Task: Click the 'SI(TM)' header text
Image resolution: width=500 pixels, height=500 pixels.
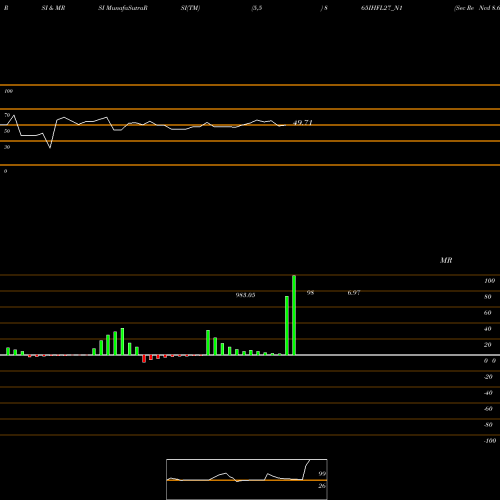Action: click(190, 8)
